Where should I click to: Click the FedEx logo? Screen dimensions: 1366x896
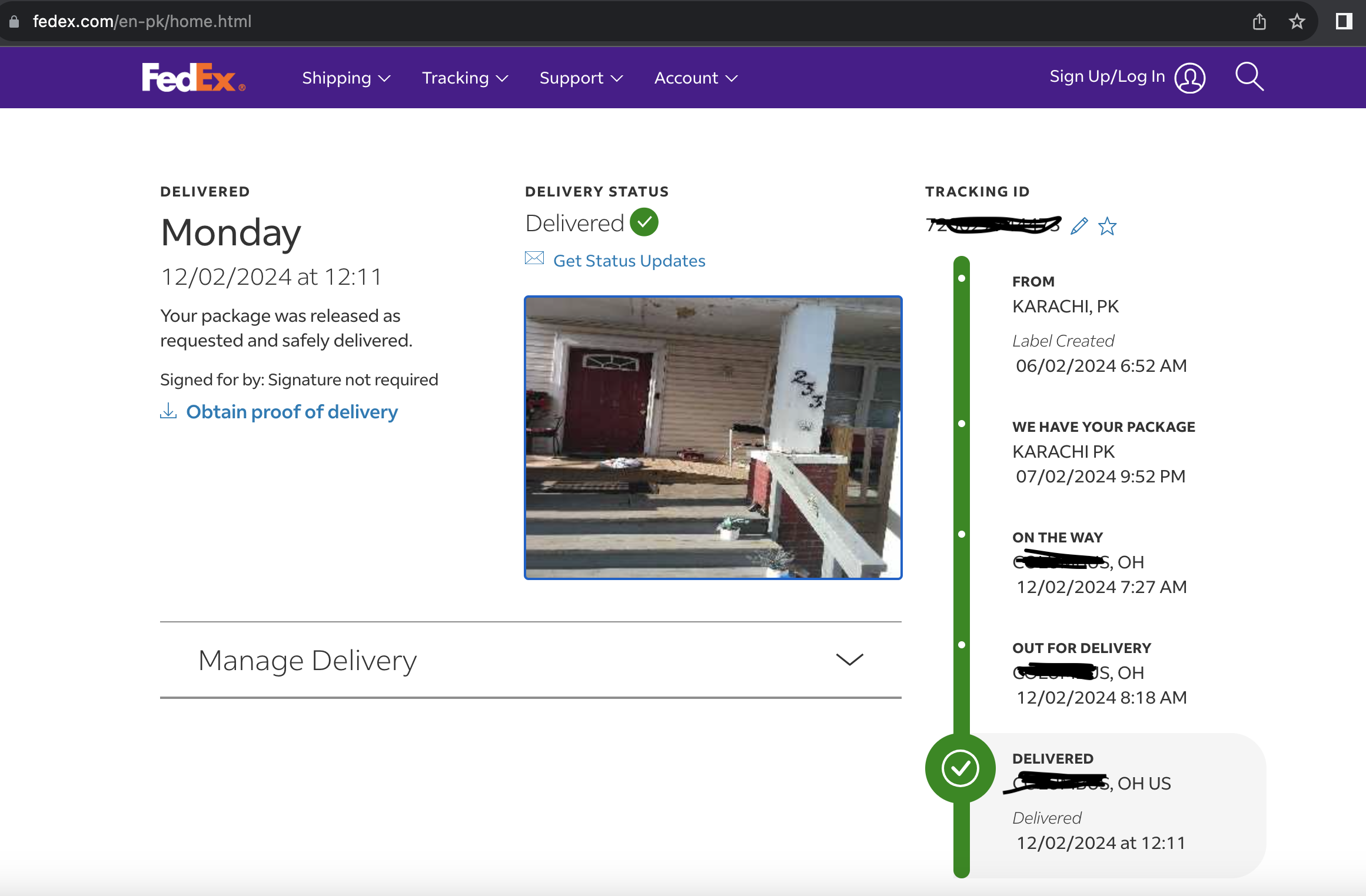coord(194,78)
